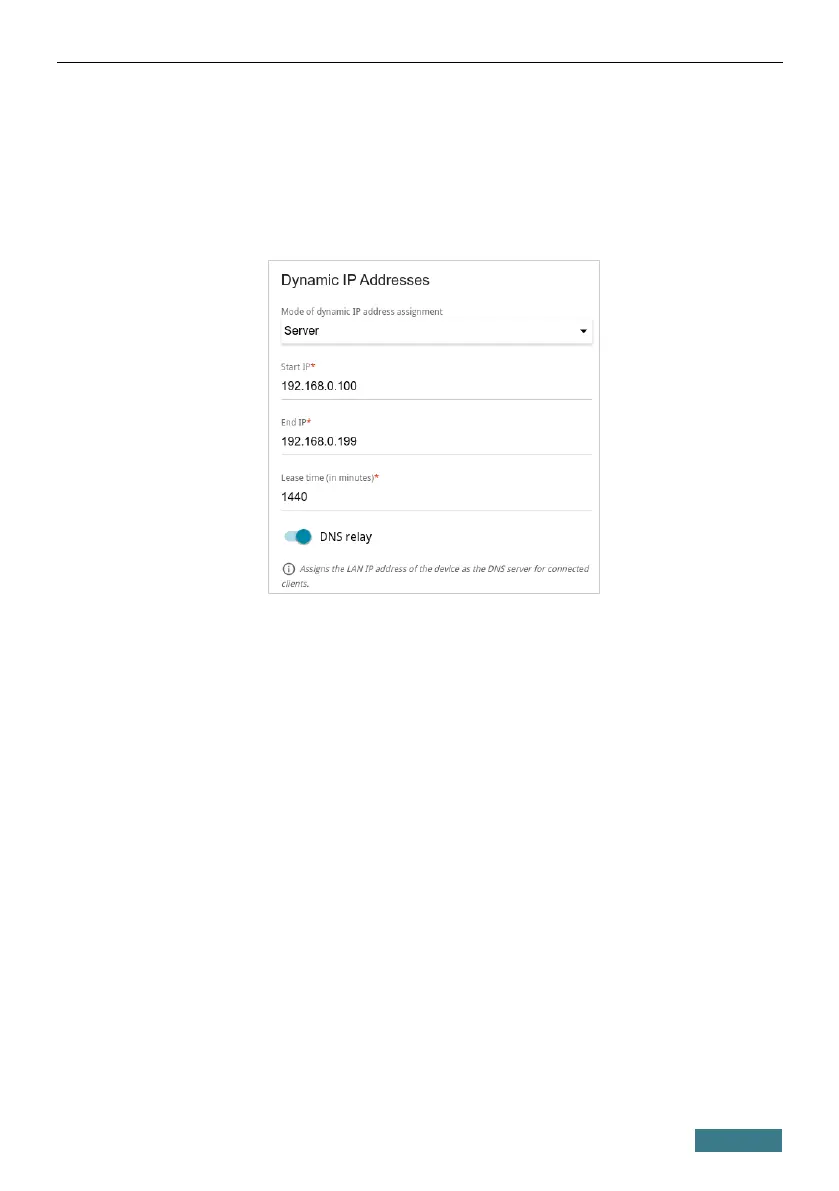The height and width of the screenshot is (1191, 839).
Task: Click the DNS relay text label
Action: (346, 537)
